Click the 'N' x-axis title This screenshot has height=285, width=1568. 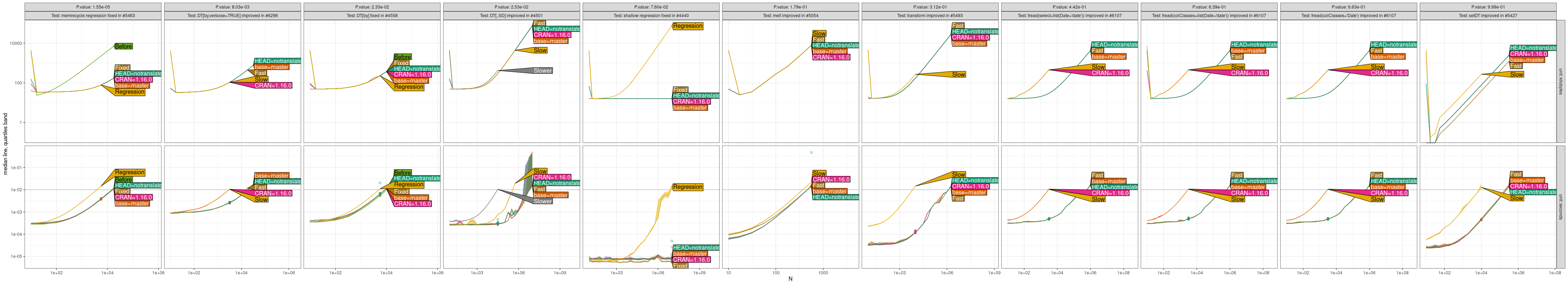[x=790, y=279]
